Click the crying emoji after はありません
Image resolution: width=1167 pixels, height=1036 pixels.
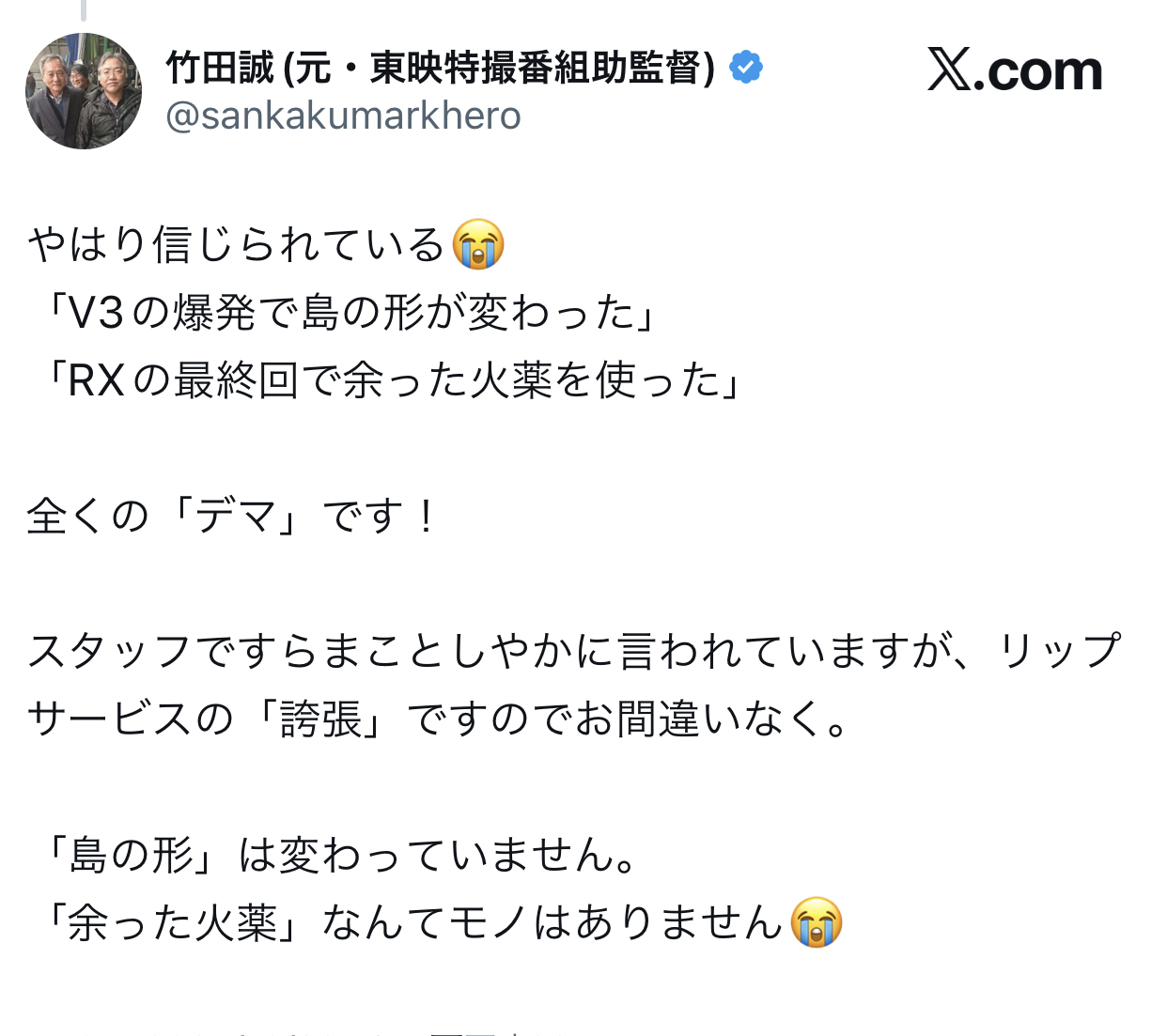817,922
